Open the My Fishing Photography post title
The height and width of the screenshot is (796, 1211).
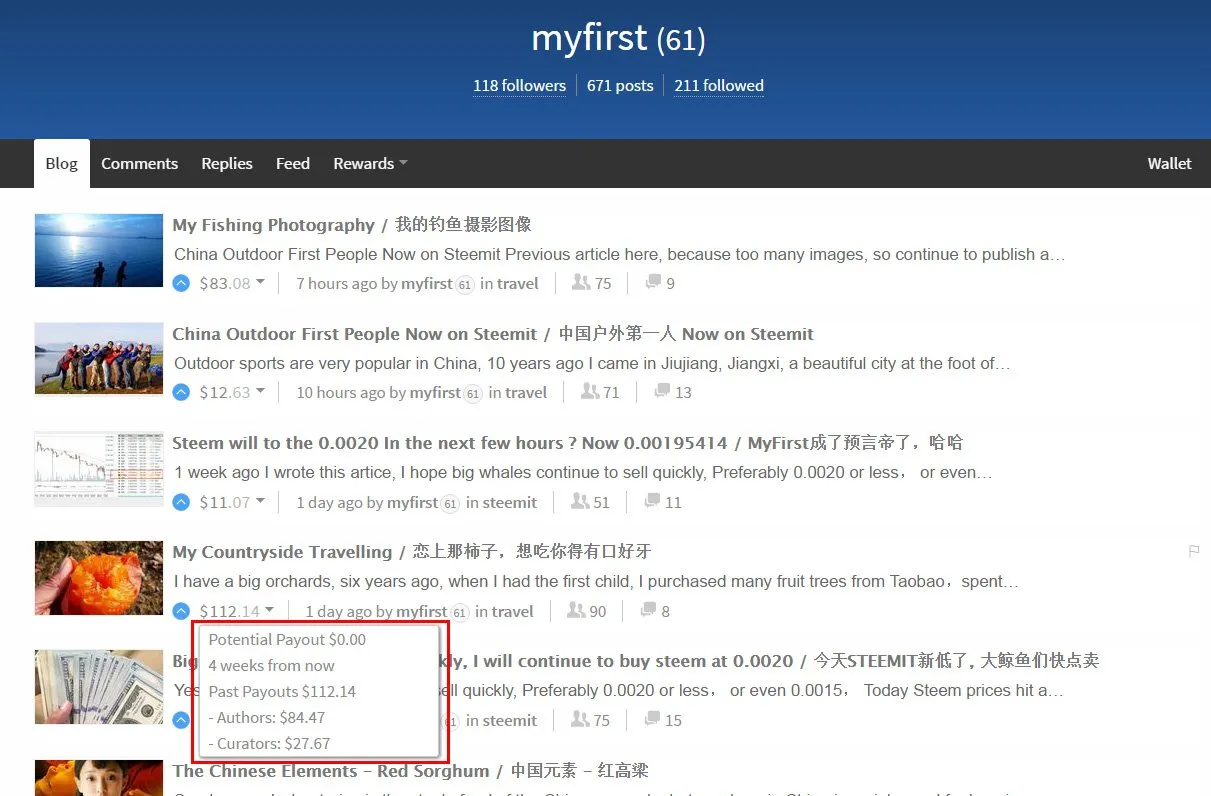352,225
